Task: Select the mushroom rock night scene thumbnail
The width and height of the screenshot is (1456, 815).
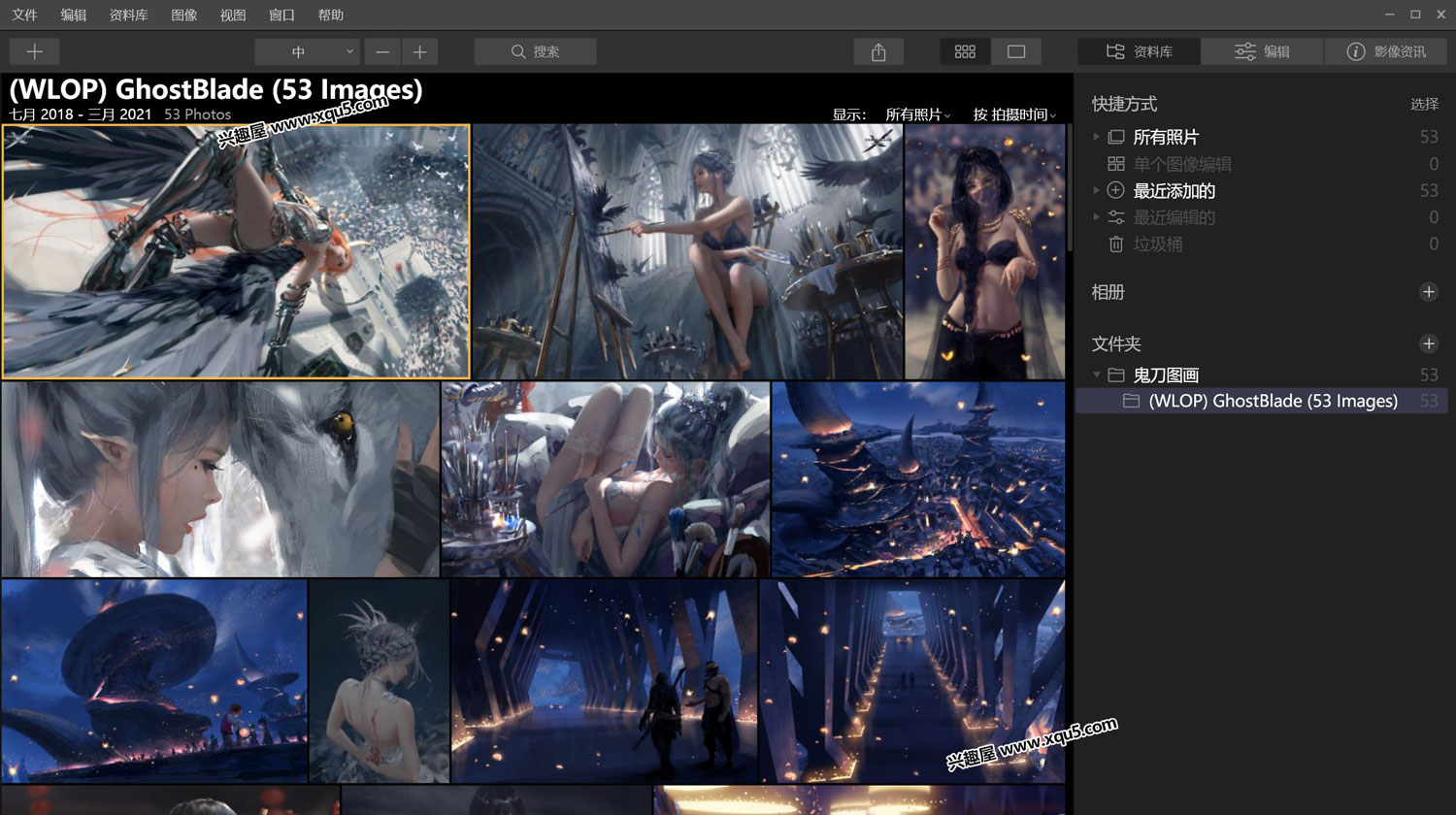Action: 154,681
